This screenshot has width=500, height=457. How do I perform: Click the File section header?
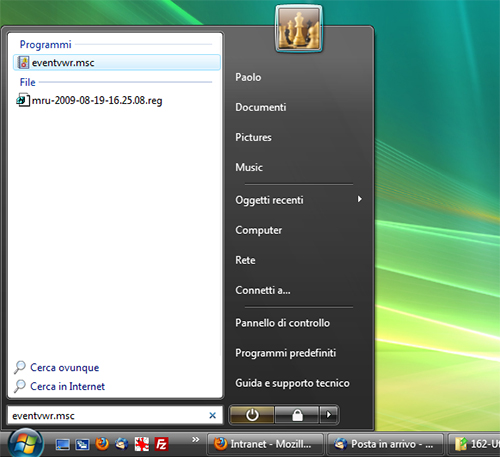point(27,82)
